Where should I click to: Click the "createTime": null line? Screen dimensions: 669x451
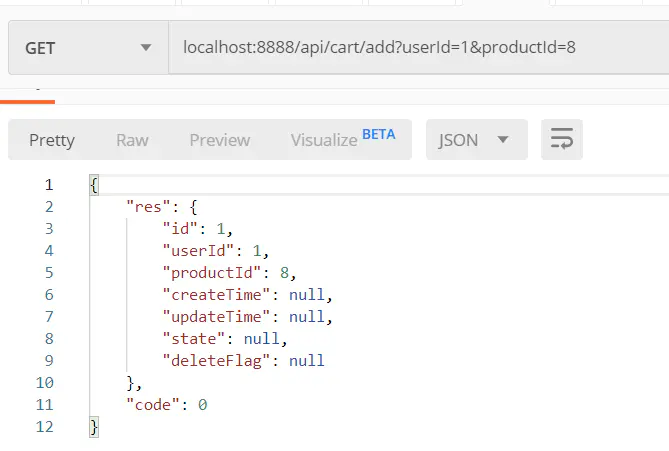247,295
